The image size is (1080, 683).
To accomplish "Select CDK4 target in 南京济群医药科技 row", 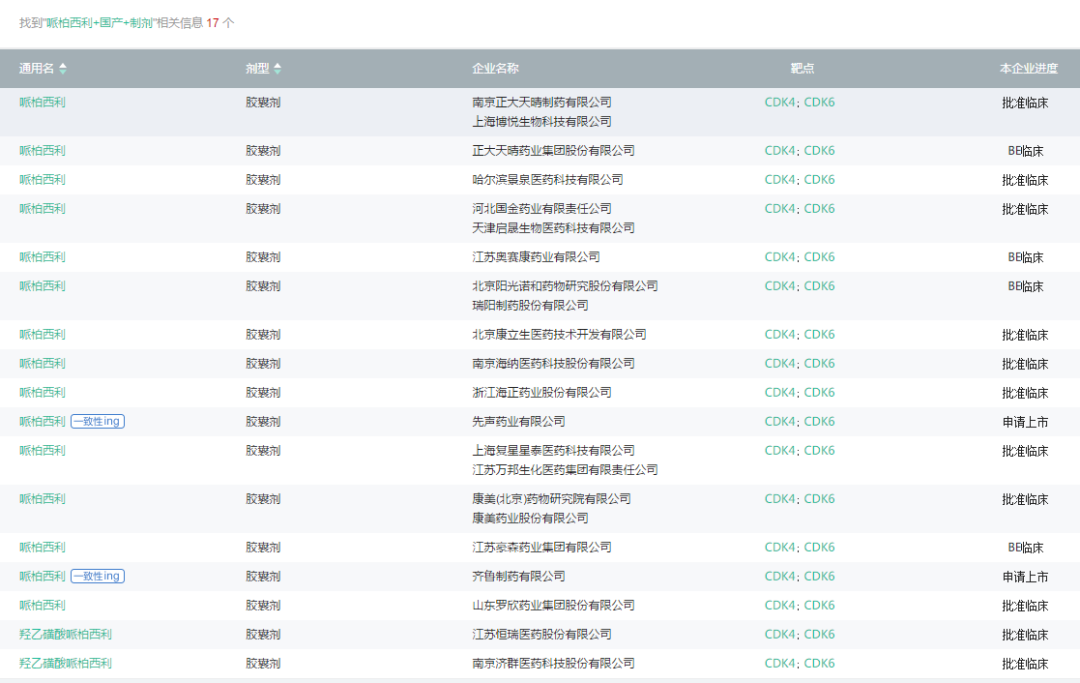I will pos(780,663).
